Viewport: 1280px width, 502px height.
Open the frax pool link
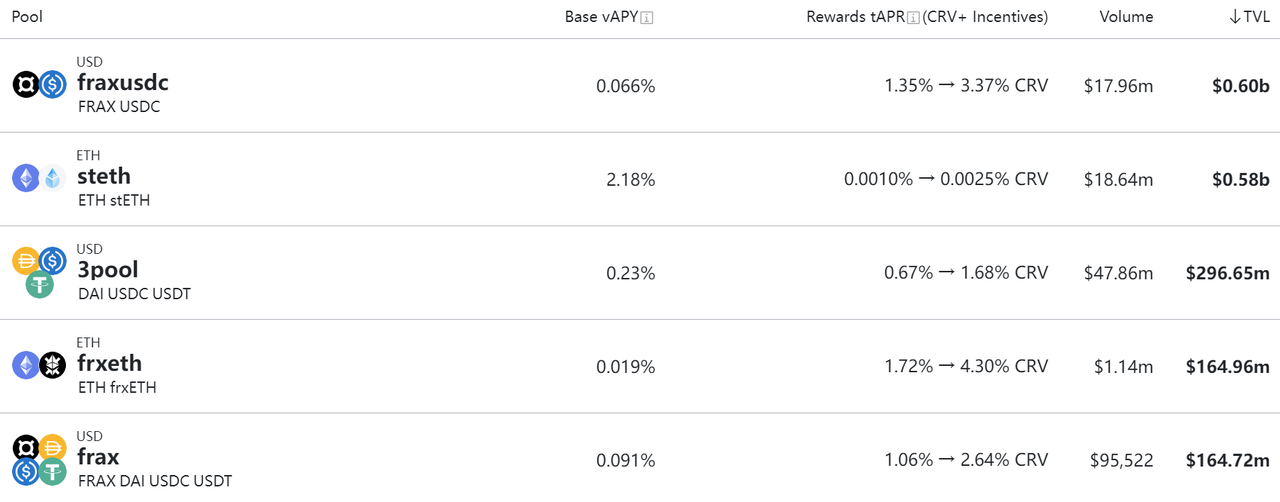pyautogui.click(x=98, y=457)
